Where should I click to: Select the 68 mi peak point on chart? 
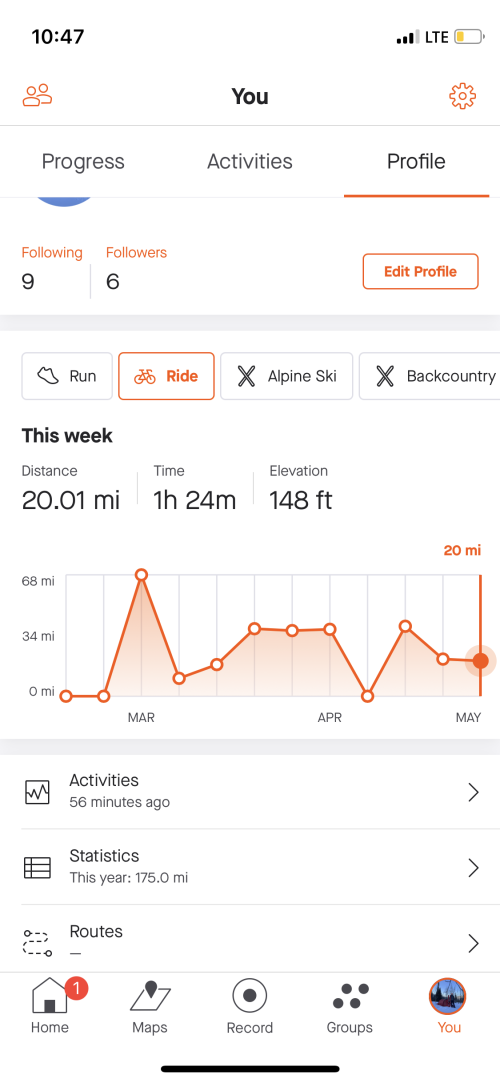(x=141, y=575)
